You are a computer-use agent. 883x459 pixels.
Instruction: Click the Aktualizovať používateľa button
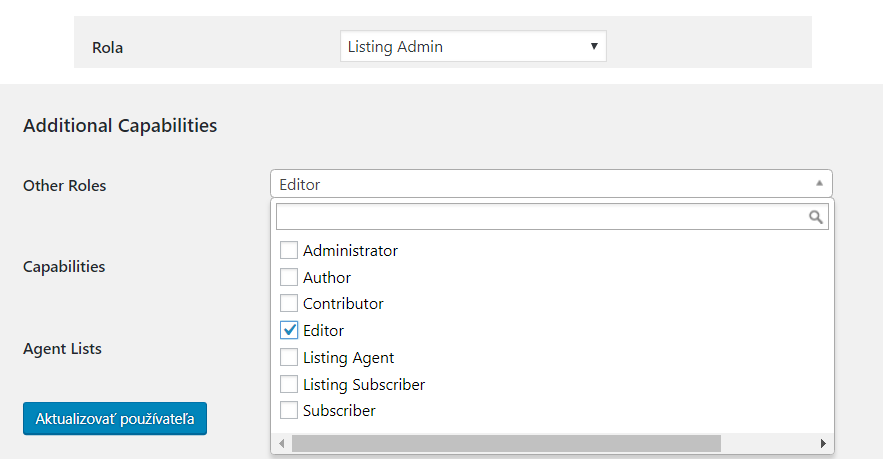[115, 418]
